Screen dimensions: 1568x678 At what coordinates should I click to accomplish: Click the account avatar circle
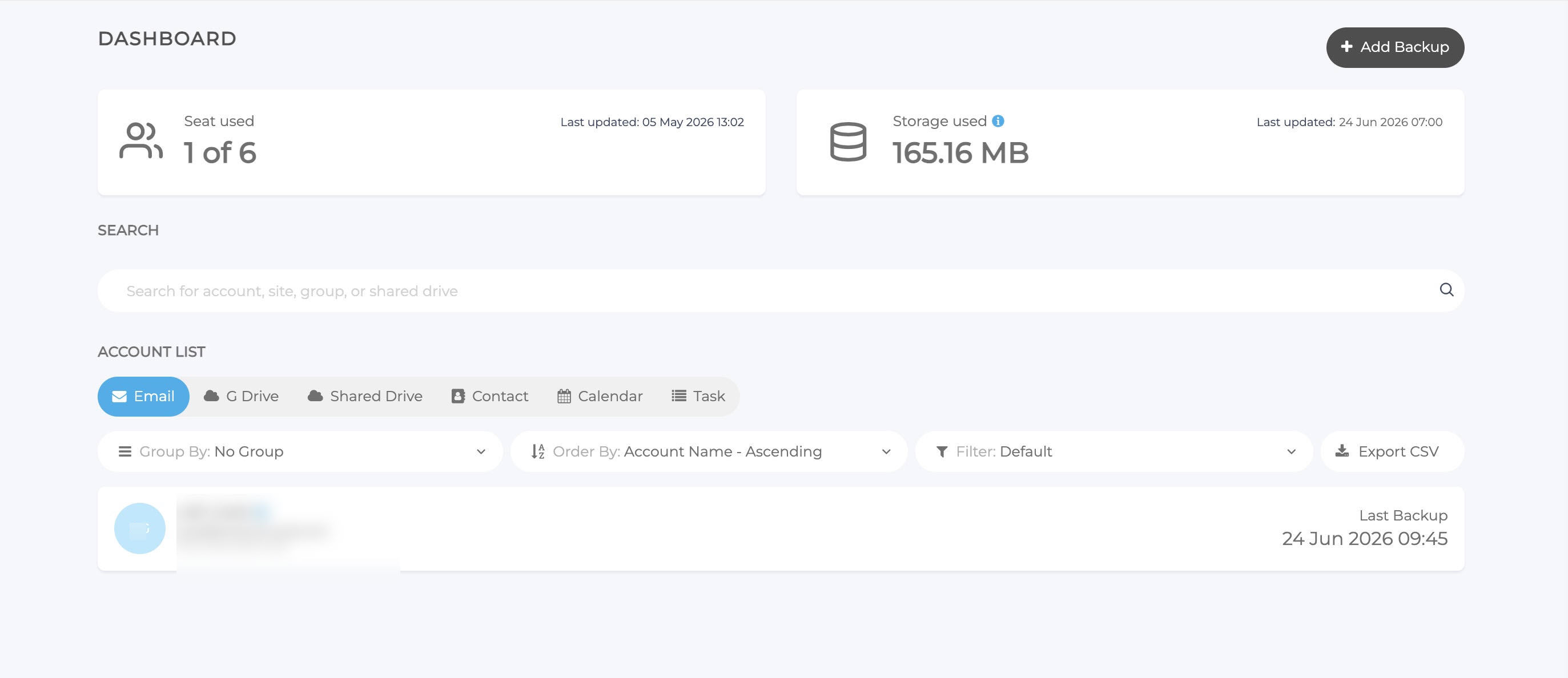pos(140,528)
